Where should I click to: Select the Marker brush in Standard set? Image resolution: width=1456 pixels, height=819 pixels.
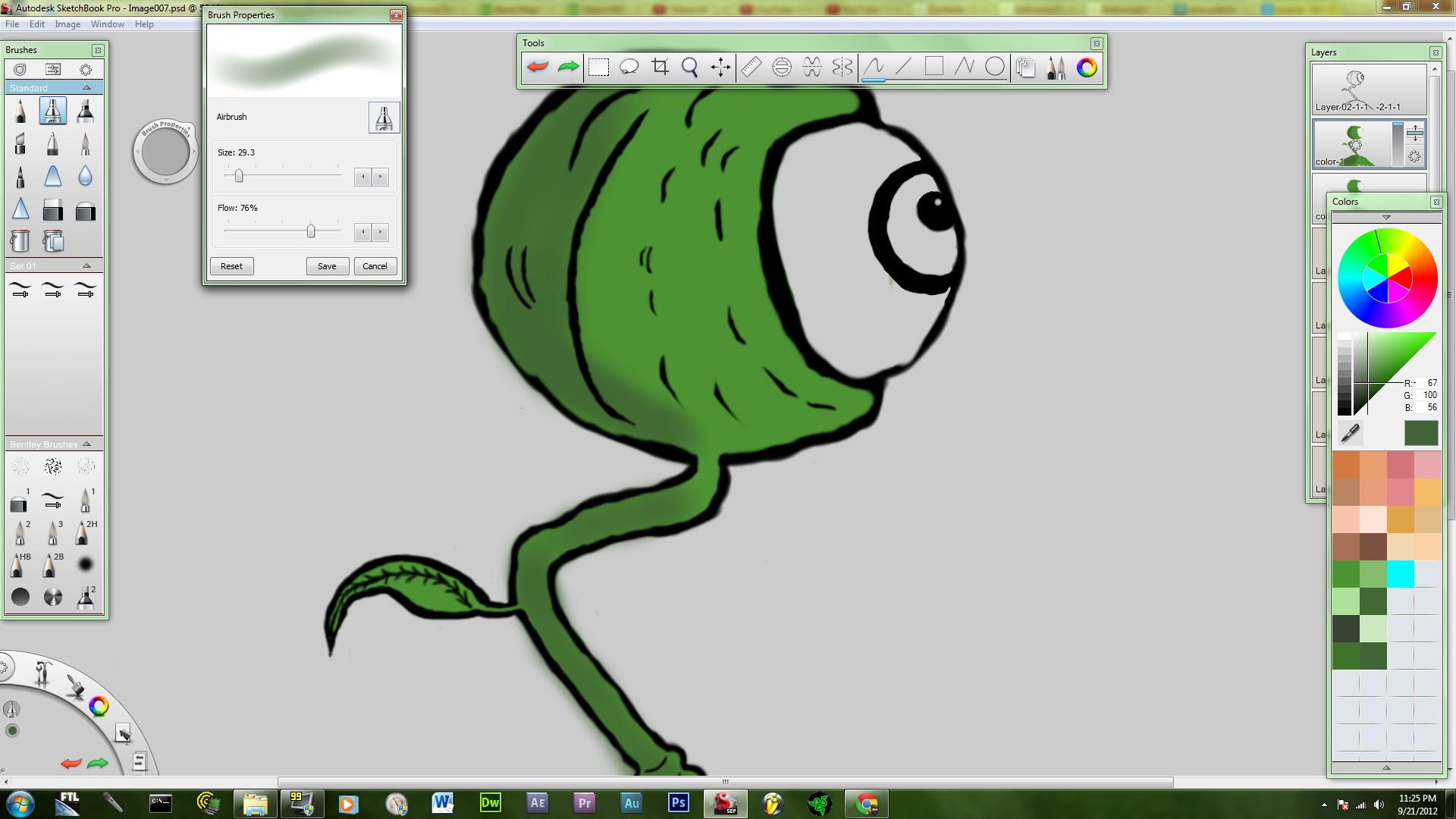tap(85, 111)
